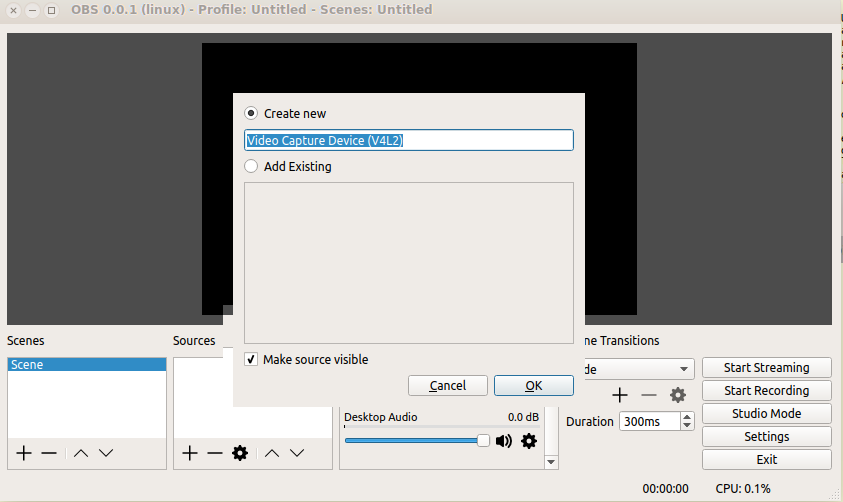Click the 00:00:00 timer in the status bar
The width and height of the screenshot is (843, 502).
pyautogui.click(x=665, y=489)
